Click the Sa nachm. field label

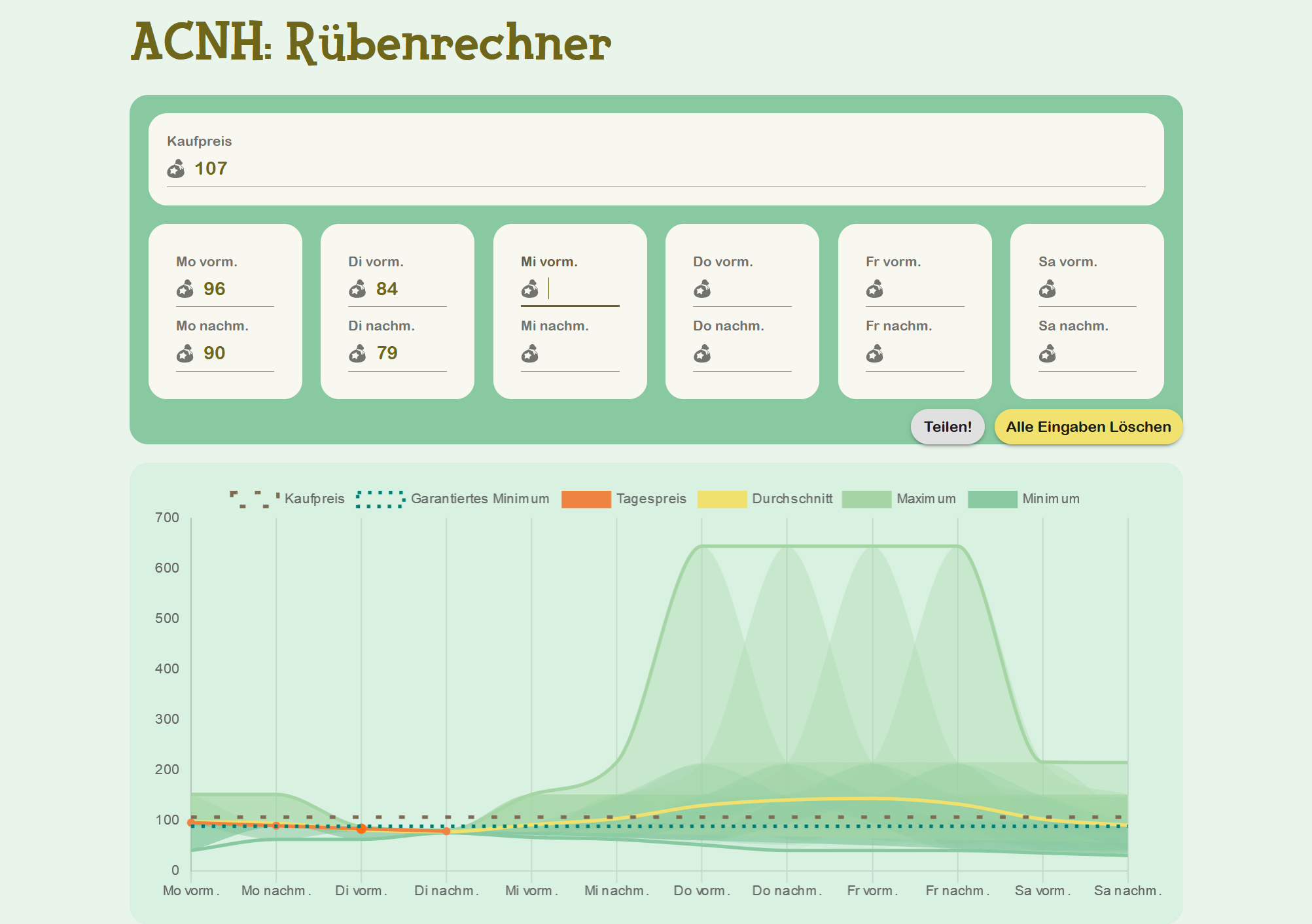[1073, 326]
